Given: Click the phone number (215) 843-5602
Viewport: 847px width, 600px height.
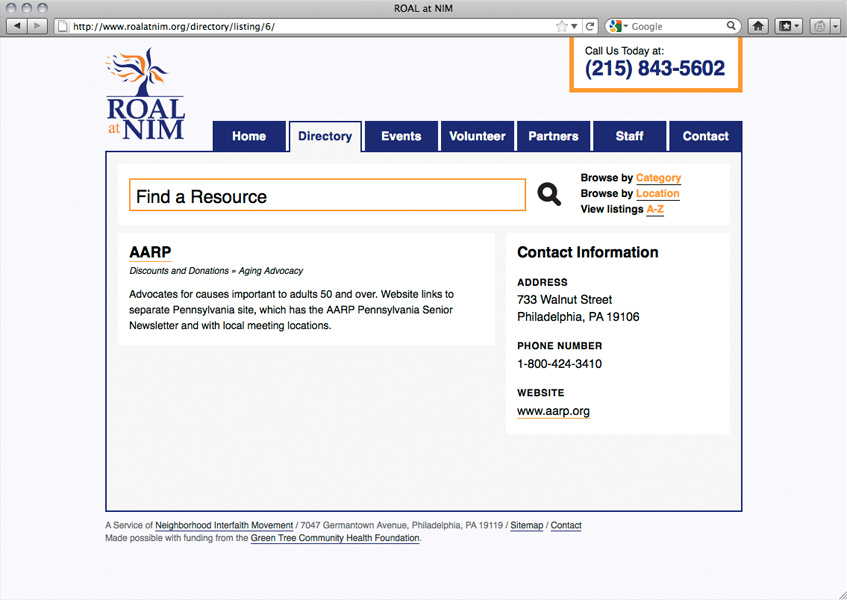Looking at the screenshot, I should tap(655, 69).
